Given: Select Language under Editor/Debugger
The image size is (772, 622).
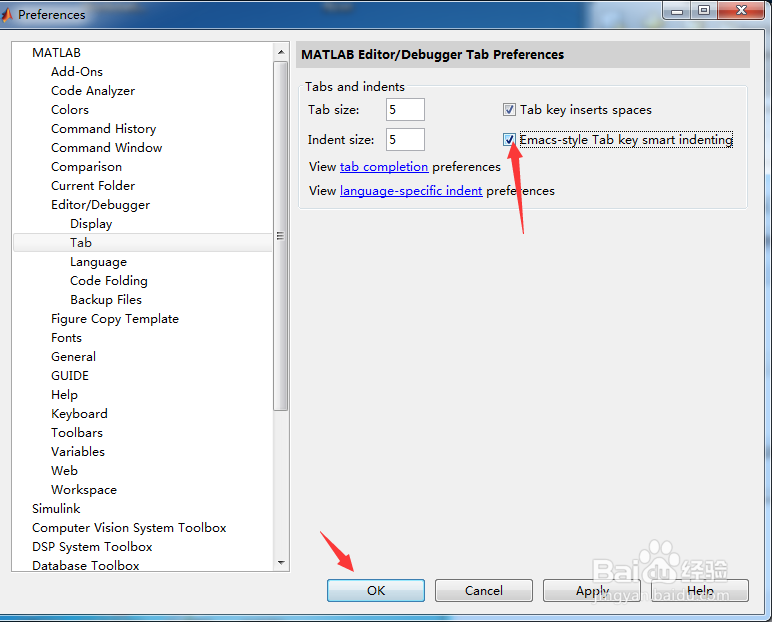Looking at the screenshot, I should [98, 262].
